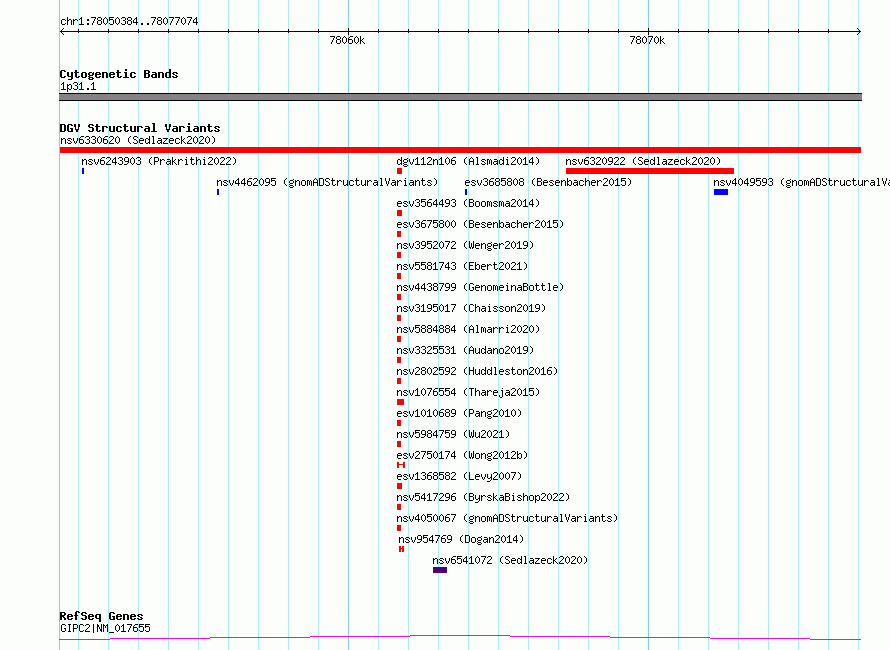This screenshot has height=650, width=890.
Task: Click nsv6541072 (Sedlazeck2020) label
Action: pyautogui.click(x=510, y=560)
